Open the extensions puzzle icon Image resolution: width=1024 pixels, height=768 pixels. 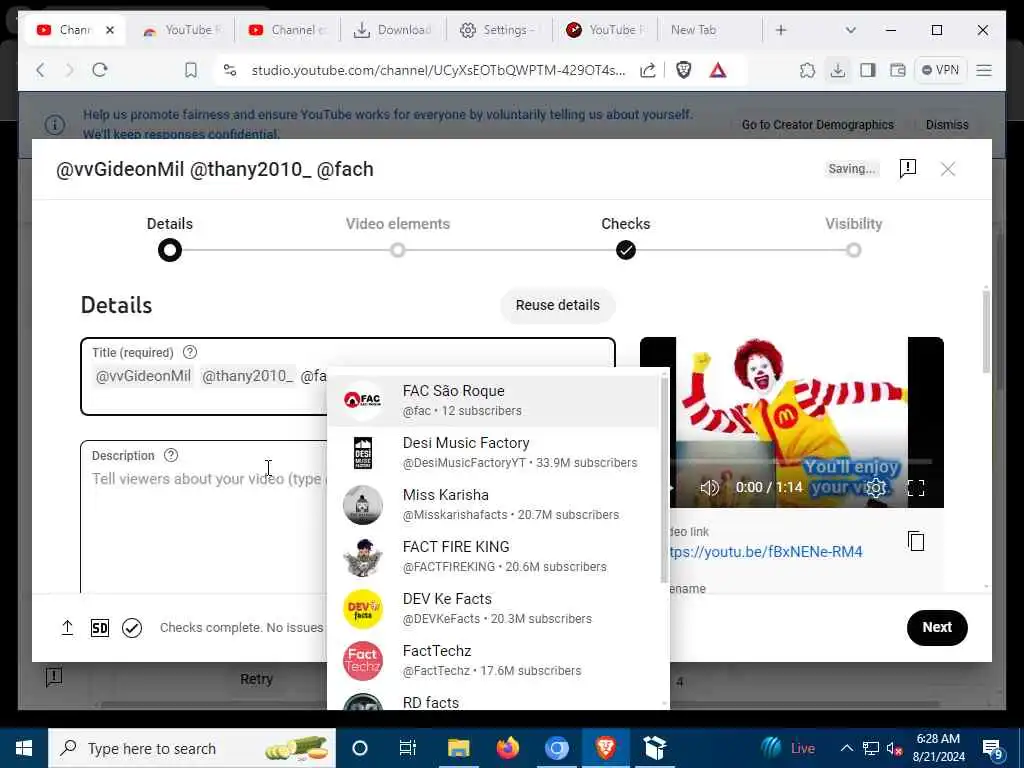click(807, 70)
